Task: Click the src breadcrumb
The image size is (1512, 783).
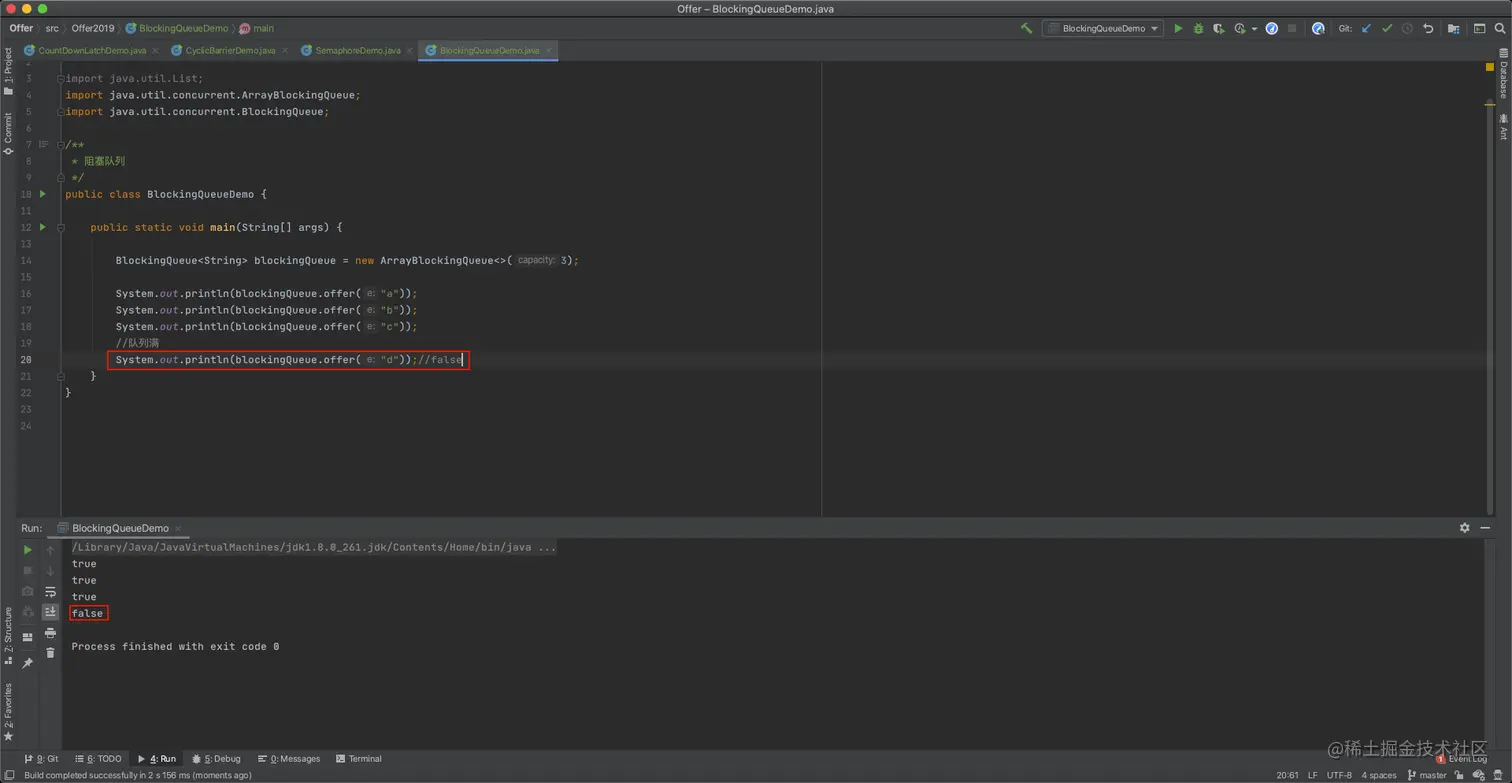Action: pos(52,29)
